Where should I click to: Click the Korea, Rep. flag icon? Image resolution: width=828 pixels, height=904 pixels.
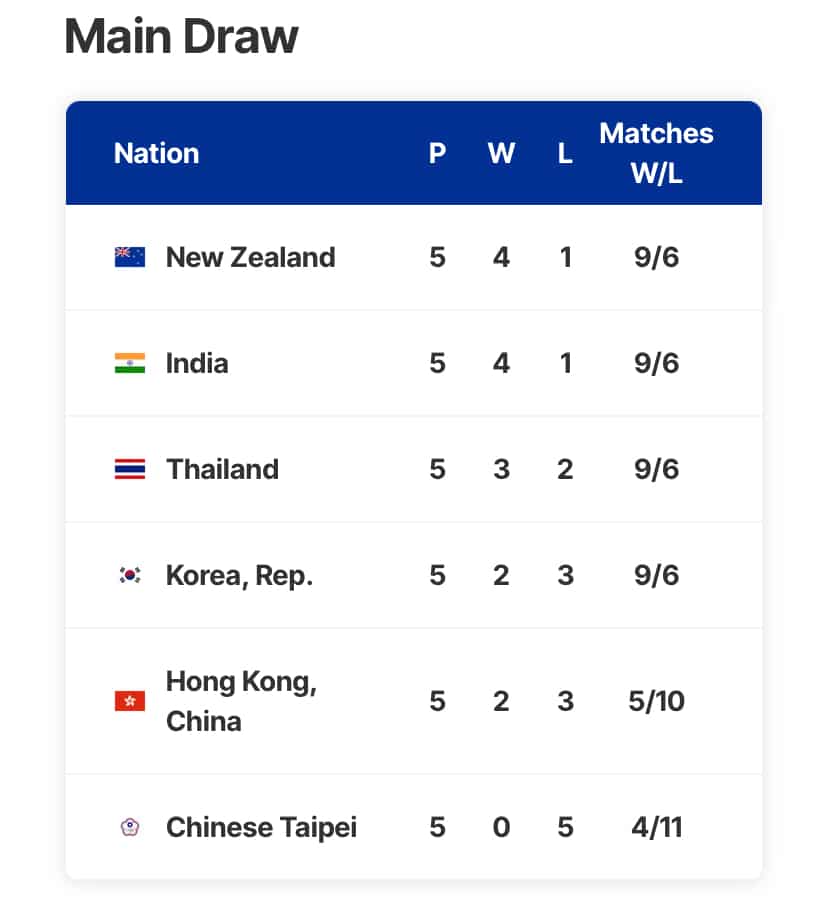130,575
